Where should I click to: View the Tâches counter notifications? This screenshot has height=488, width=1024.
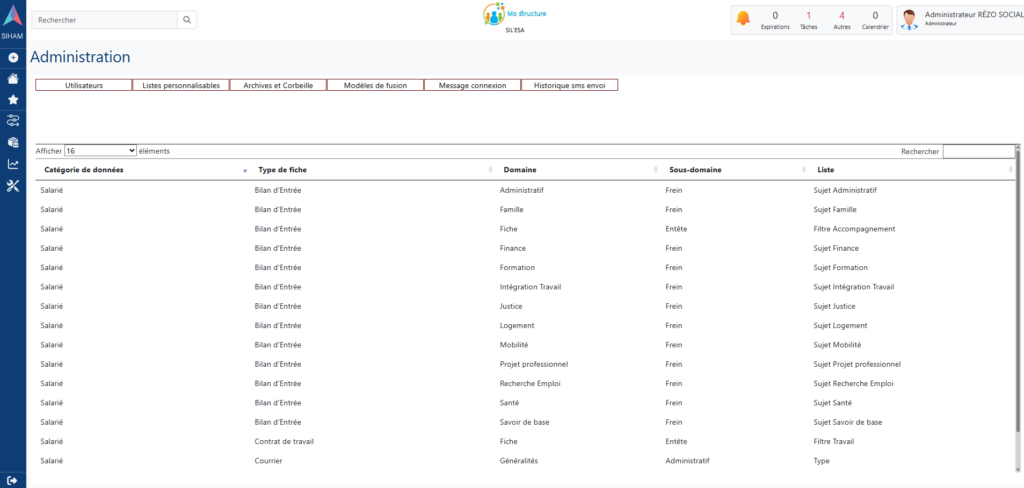coord(808,20)
